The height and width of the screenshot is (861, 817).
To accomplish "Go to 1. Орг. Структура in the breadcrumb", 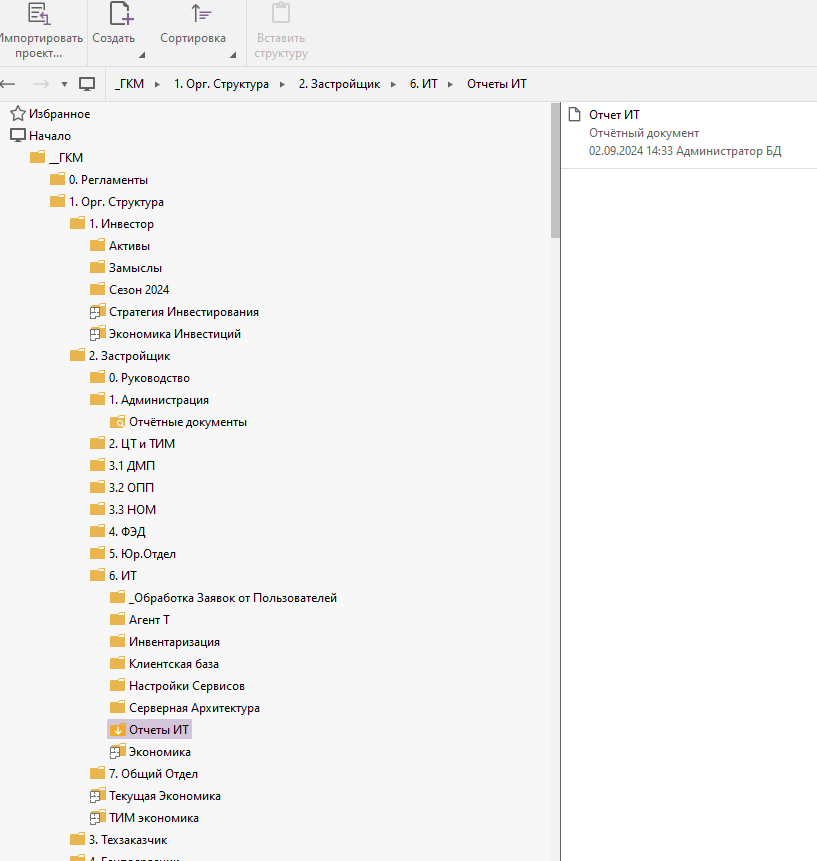I will pos(221,84).
